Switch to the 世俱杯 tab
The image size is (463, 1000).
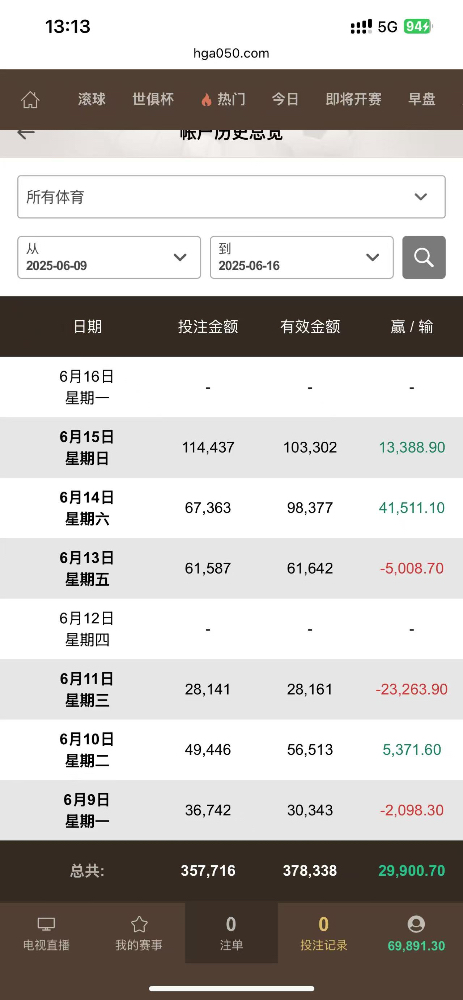coord(153,99)
